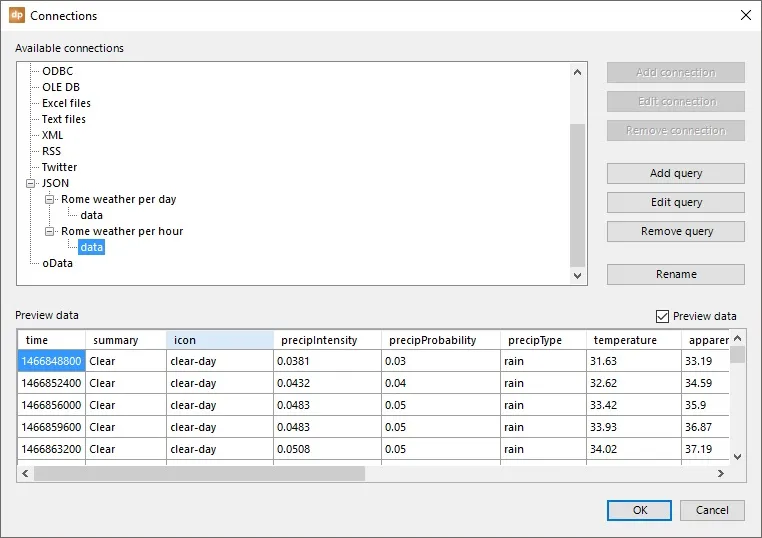Screen dimensions: 762x538
Task: Confirm the dialog with OK
Action: coord(639,510)
